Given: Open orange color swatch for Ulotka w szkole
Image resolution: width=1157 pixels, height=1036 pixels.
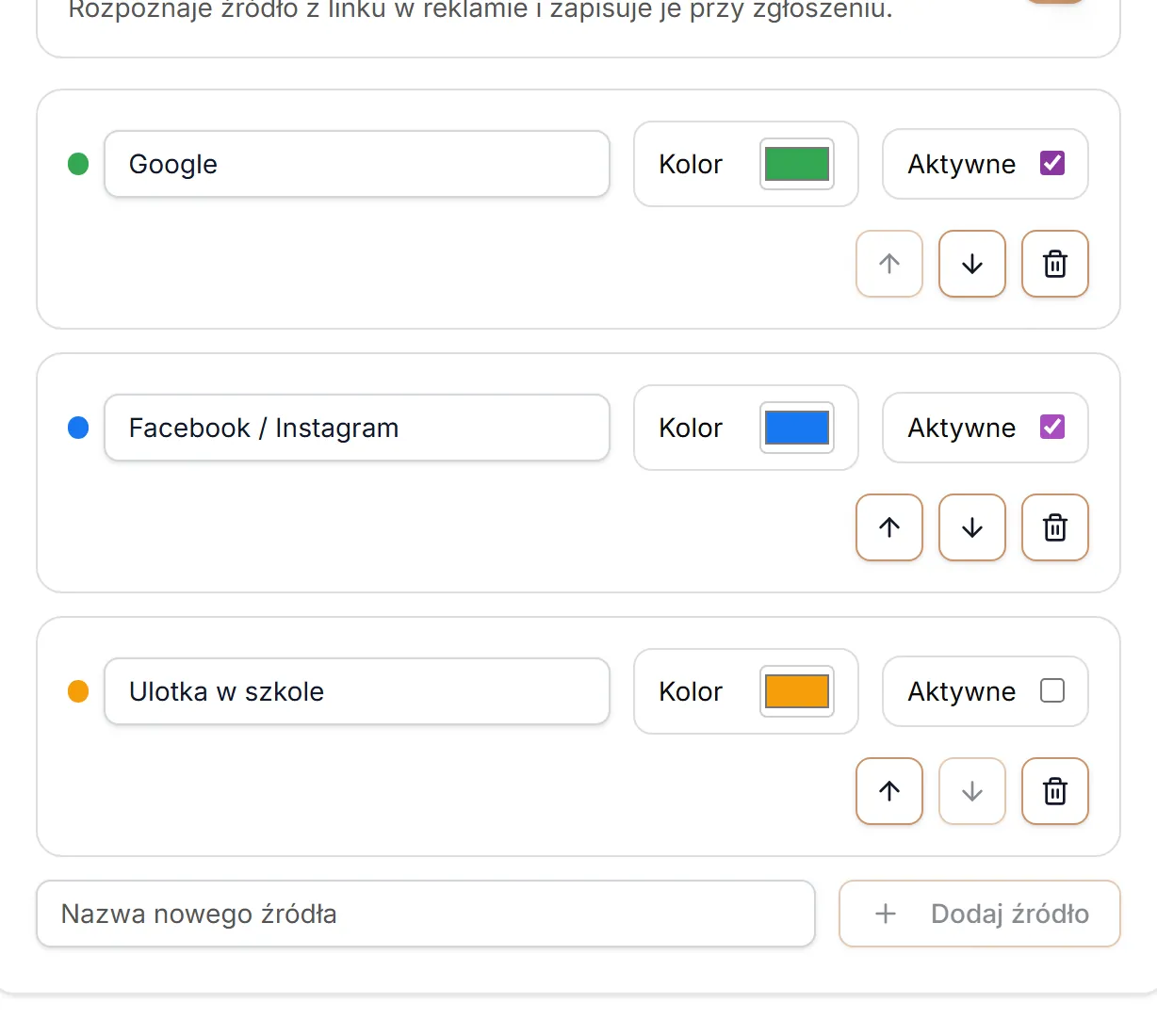Looking at the screenshot, I should 797,691.
